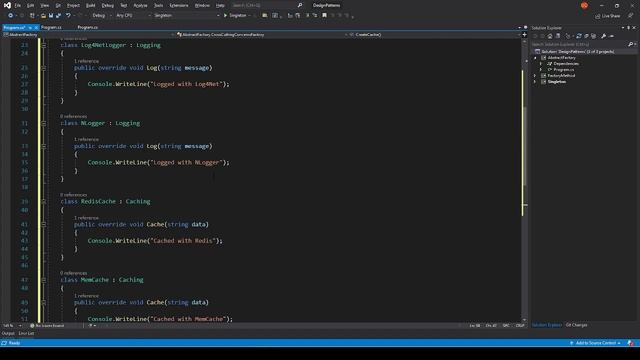640x360 pixels.
Task: Click the Preview Selected Items icon
Action: pyautogui.click(x=611, y=36)
